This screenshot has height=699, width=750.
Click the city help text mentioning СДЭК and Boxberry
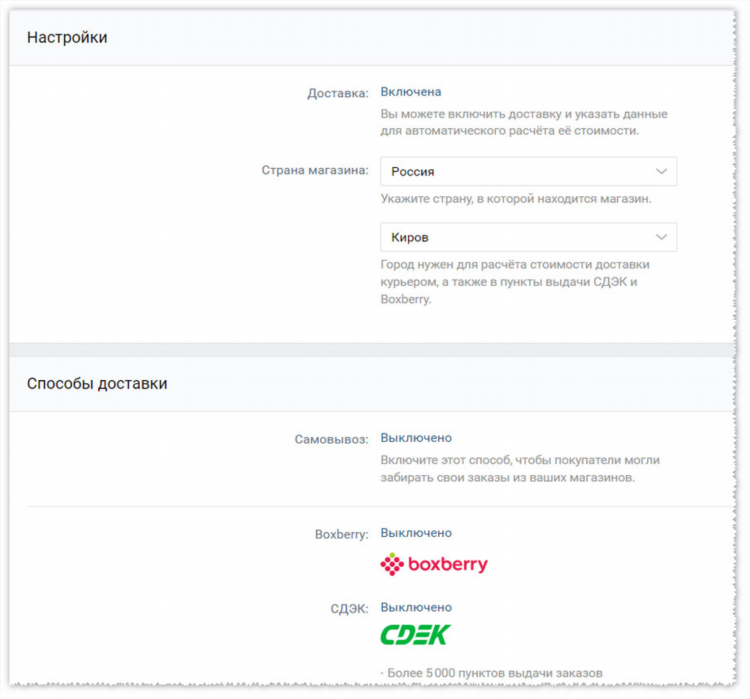515,282
